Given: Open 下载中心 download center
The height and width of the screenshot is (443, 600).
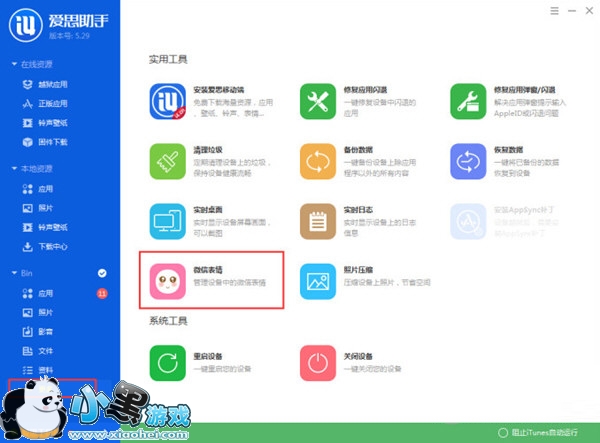Looking at the screenshot, I should [x=45, y=246].
